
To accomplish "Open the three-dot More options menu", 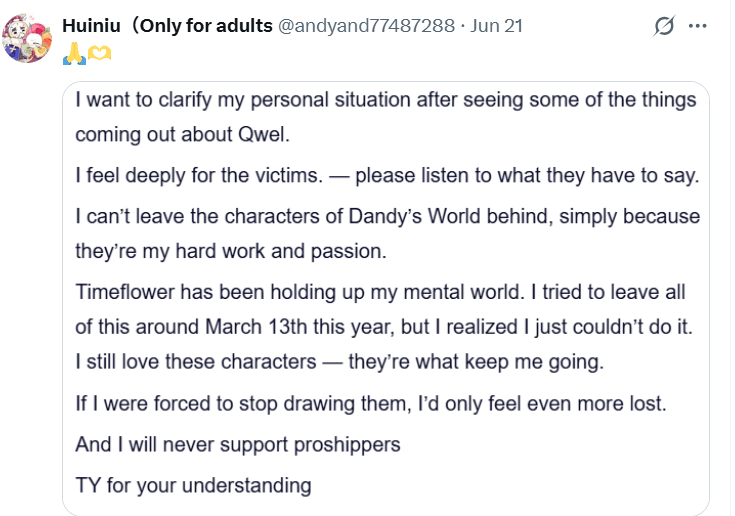I will click(x=698, y=26).
